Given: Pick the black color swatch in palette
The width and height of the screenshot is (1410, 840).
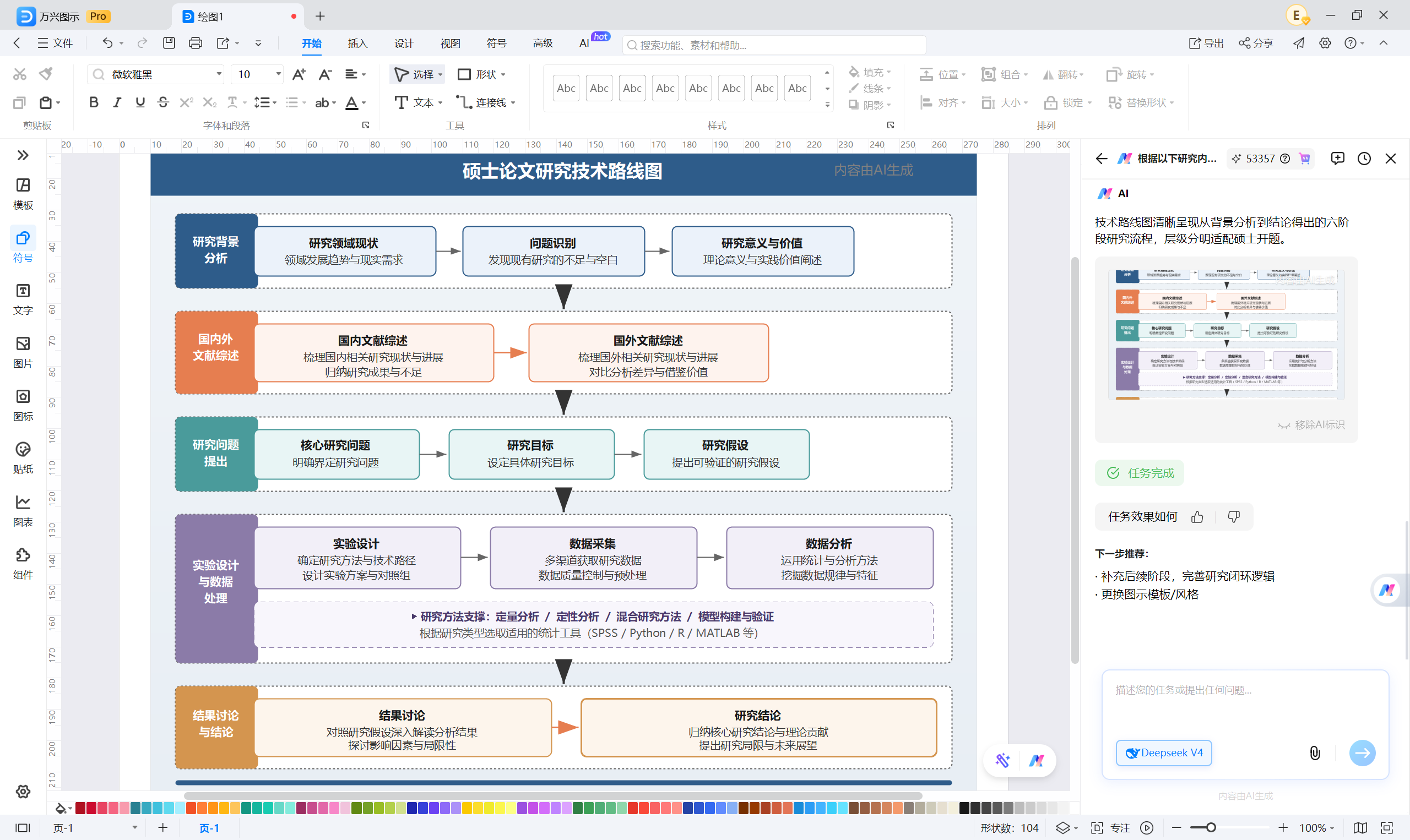Looking at the screenshot, I should coord(964,808).
